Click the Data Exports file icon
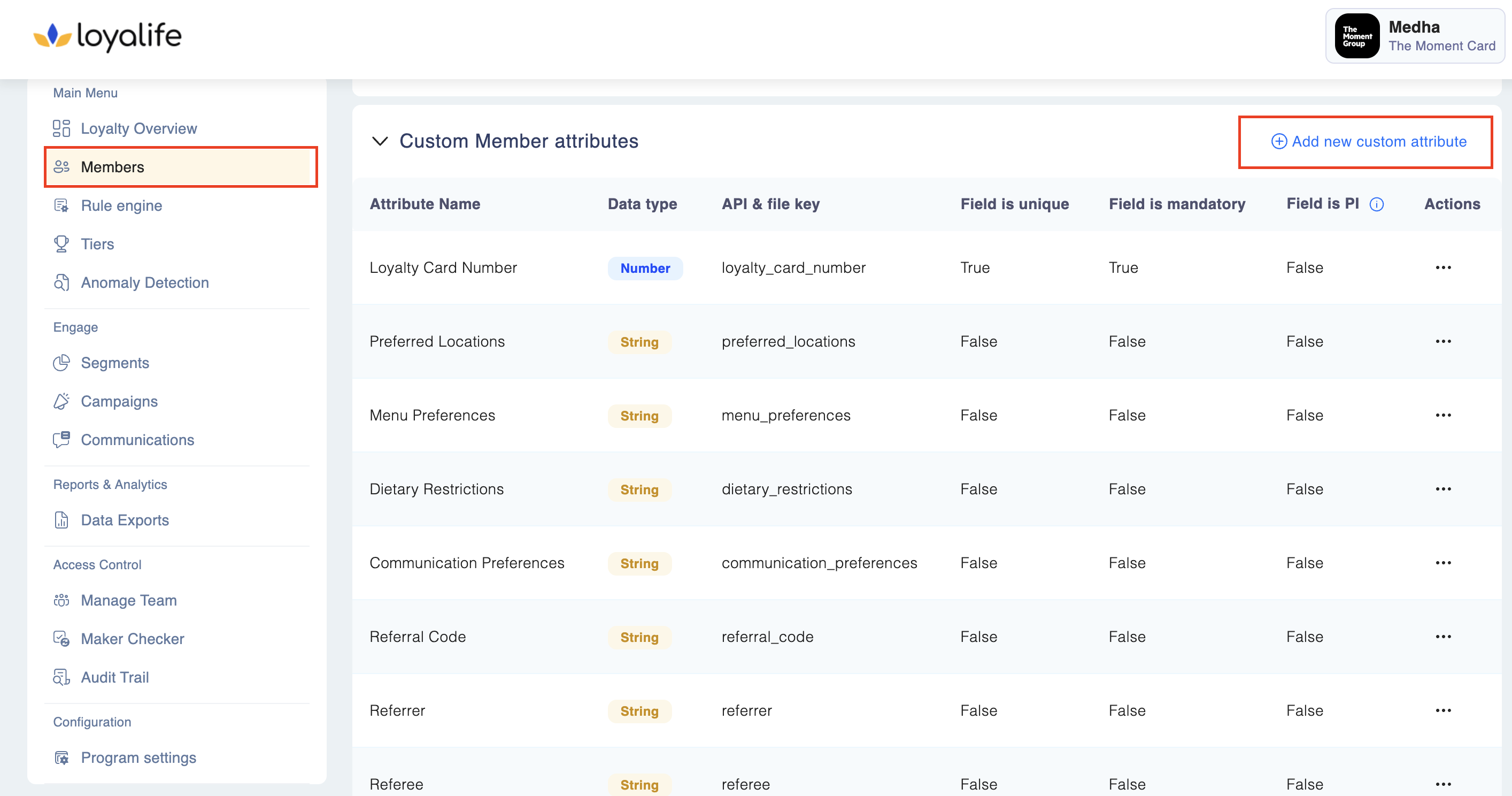Image resolution: width=1512 pixels, height=796 pixels. point(61,520)
